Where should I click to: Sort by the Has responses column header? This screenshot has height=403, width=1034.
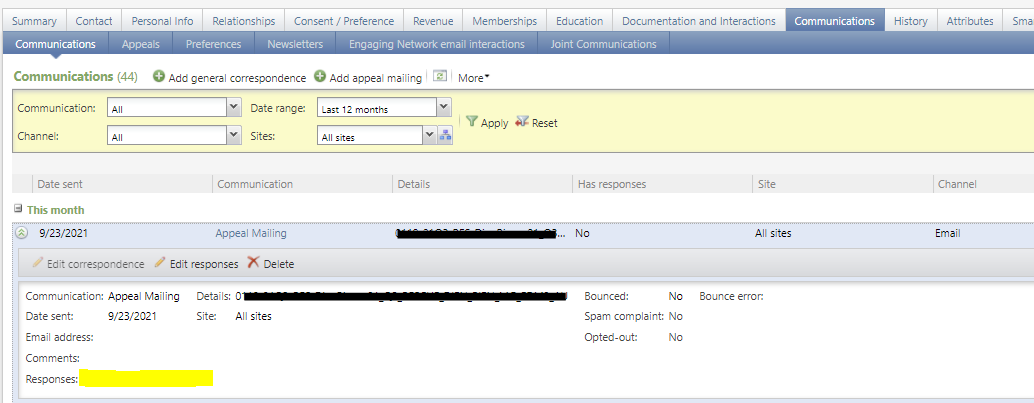coord(663,184)
